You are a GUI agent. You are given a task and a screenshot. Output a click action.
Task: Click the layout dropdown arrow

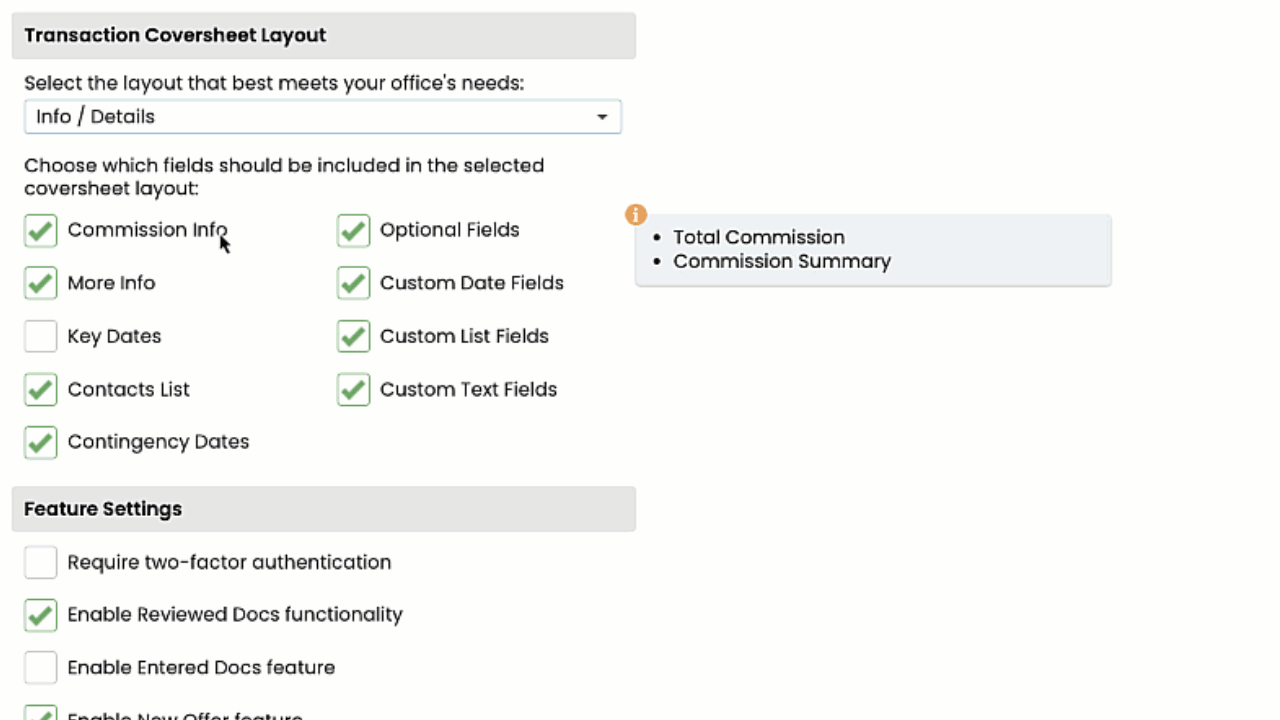[x=602, y=117]
